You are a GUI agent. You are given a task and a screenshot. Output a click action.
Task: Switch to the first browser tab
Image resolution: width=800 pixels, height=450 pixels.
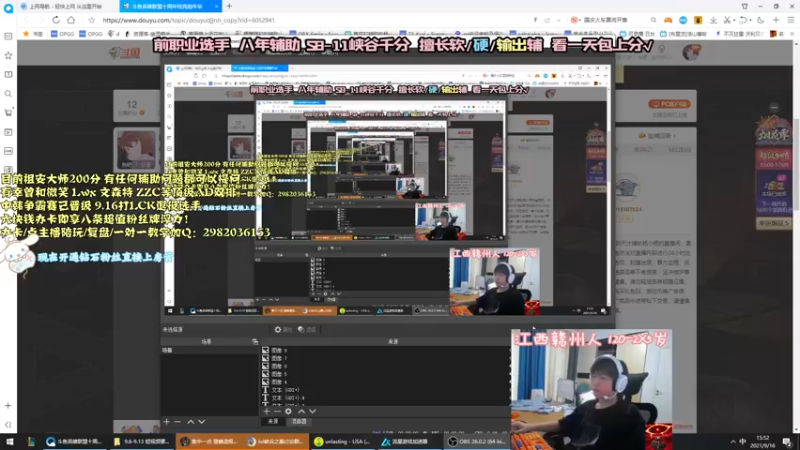(x=68, y=6)
